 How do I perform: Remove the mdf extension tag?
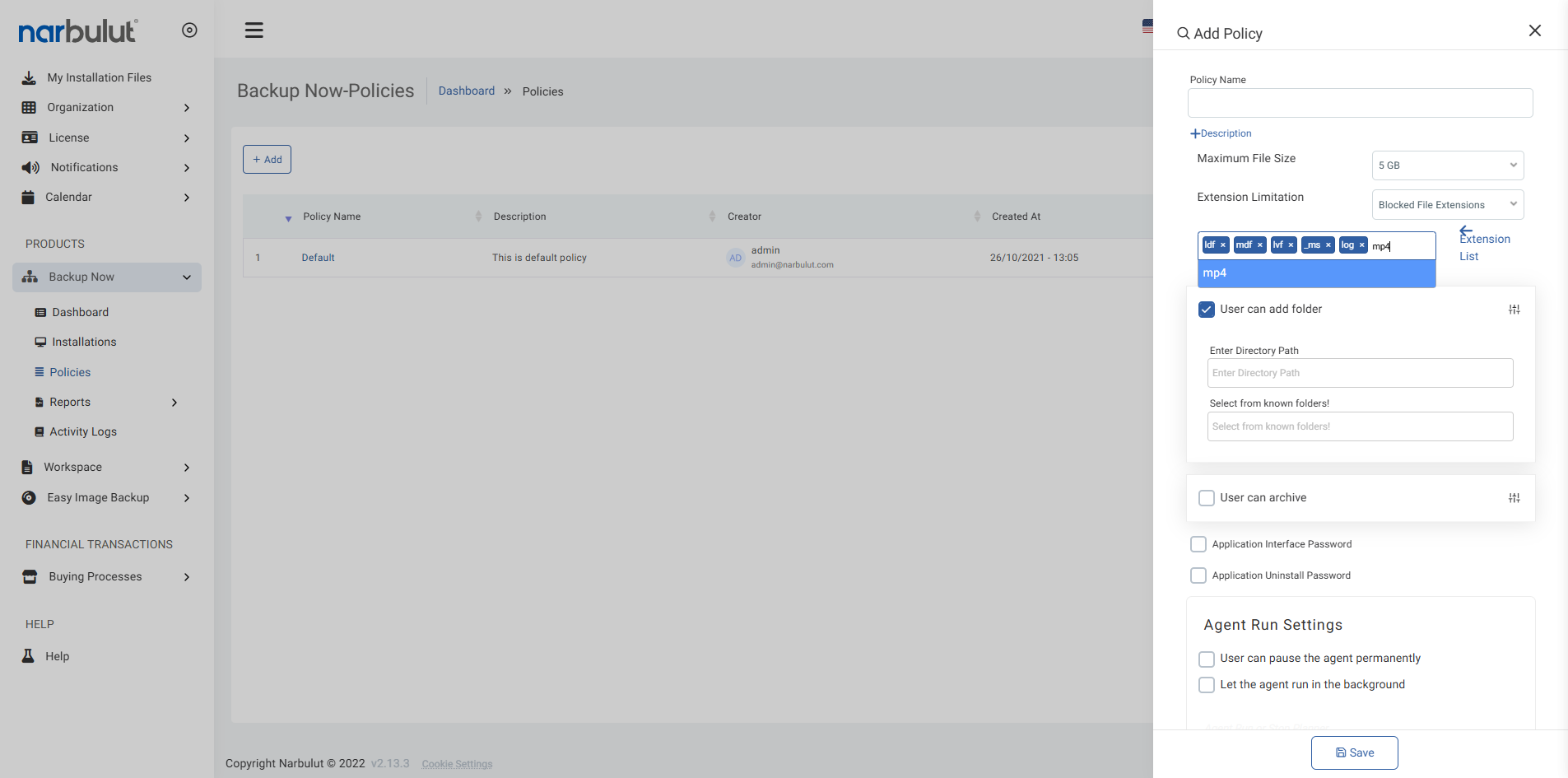tap(1259, 245)
